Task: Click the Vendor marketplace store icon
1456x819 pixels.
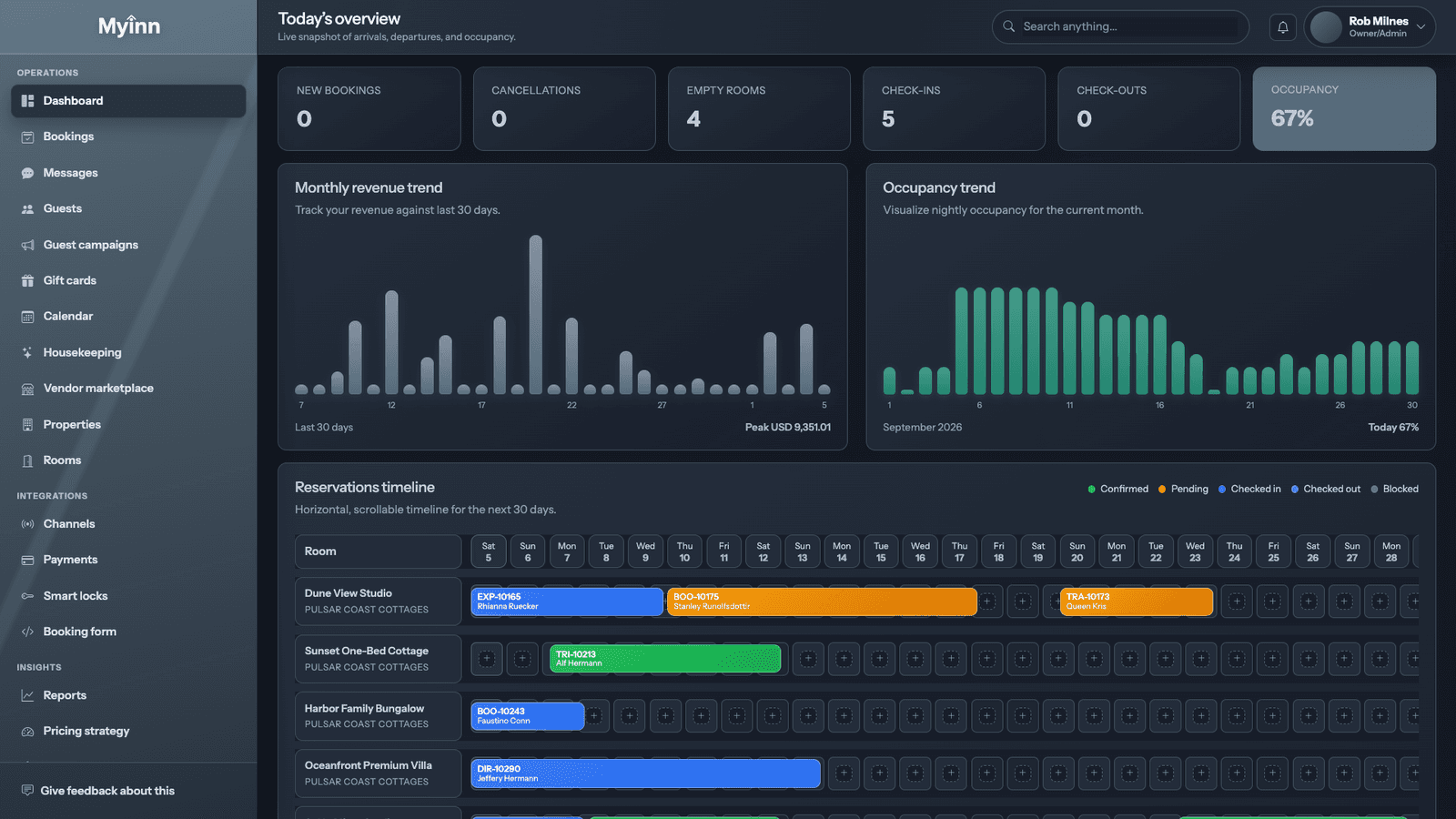Action: pos(27,389)
